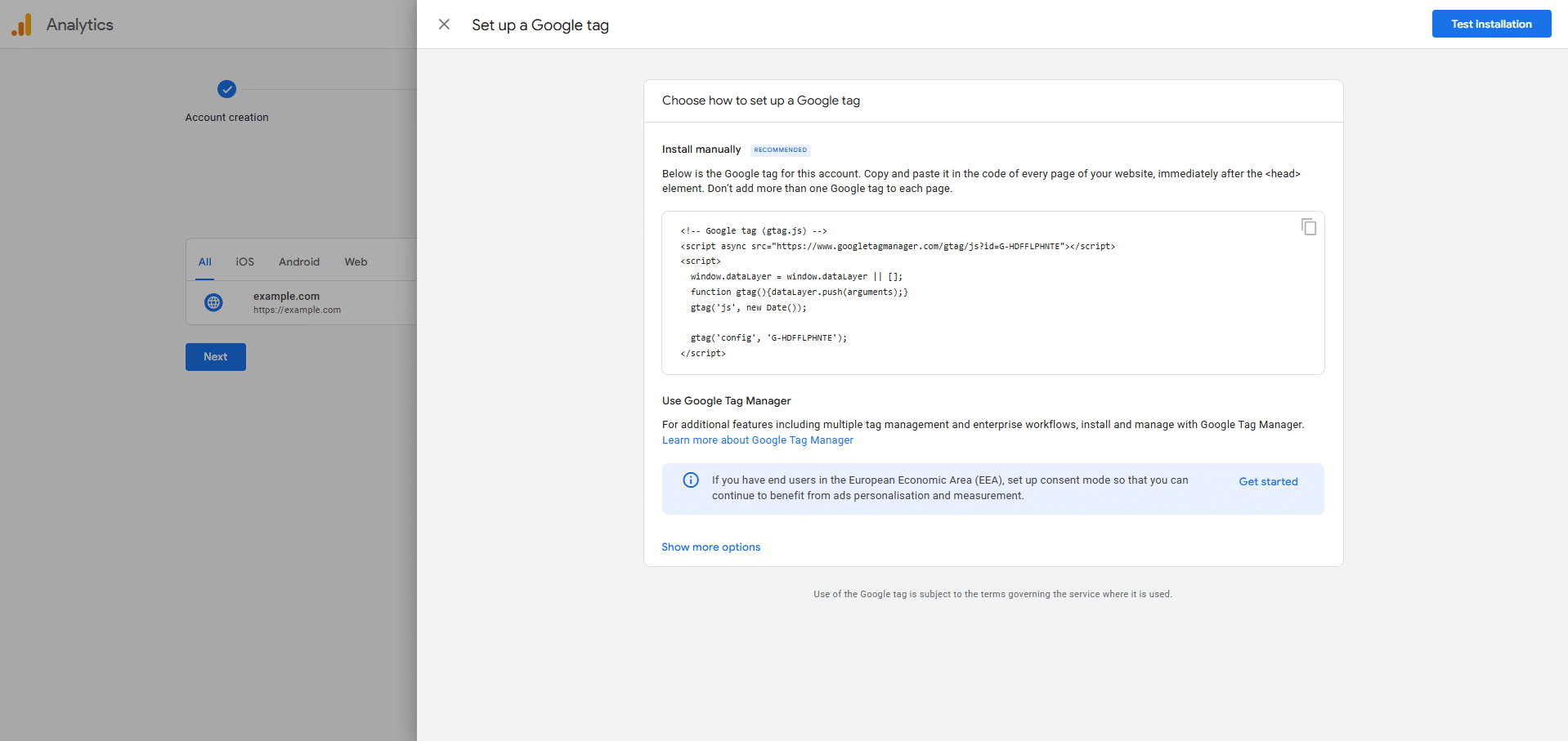1568x741 pixels.
Task: Click the orange bars of the Analytics logo
Action: pyautogui.click(x=22, y=25)
